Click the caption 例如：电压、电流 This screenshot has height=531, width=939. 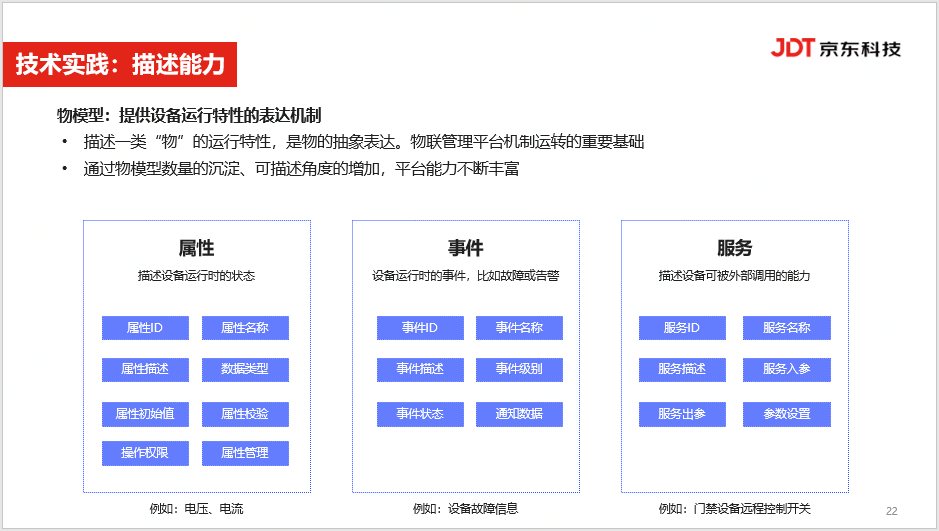tap(196, 509)
